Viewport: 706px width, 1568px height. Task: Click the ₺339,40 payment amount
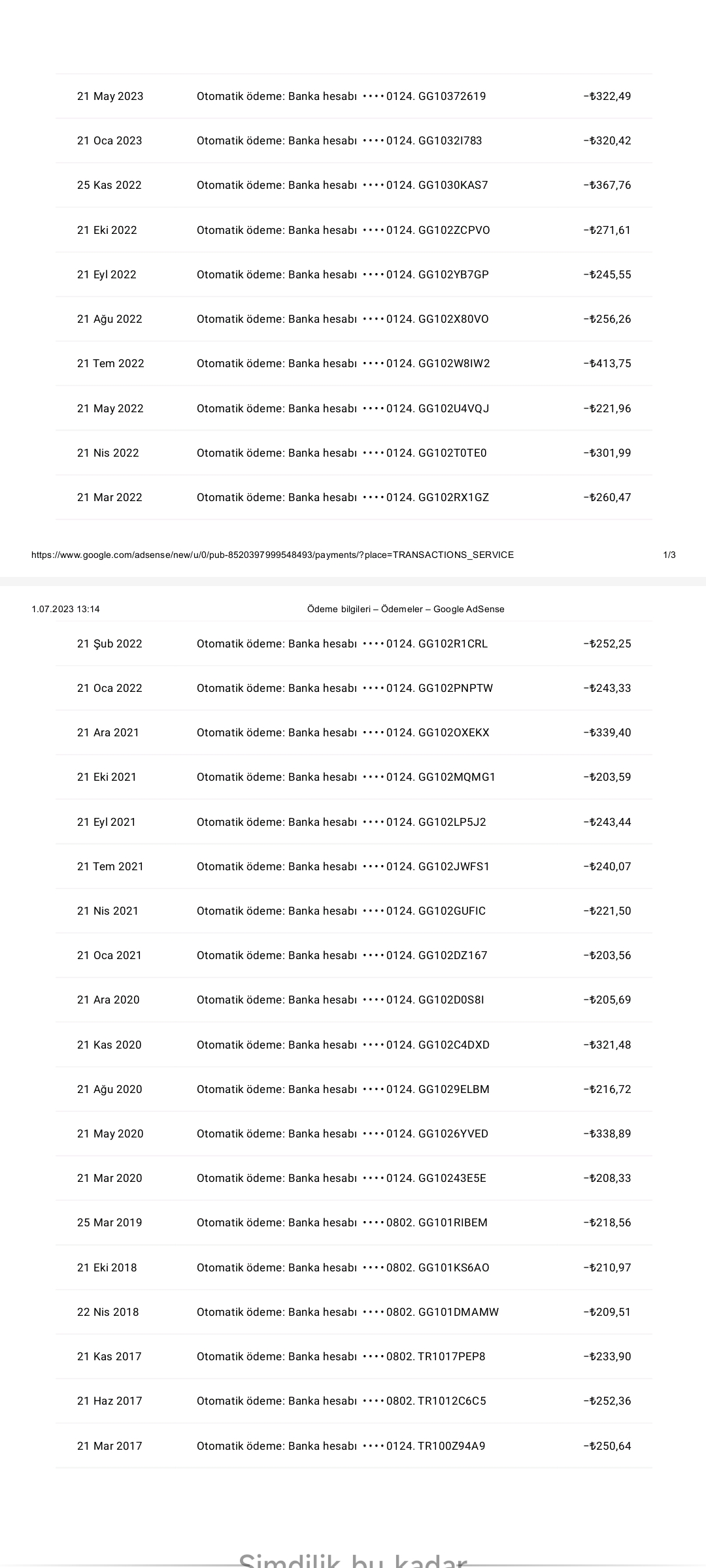(x=607, y=733)
